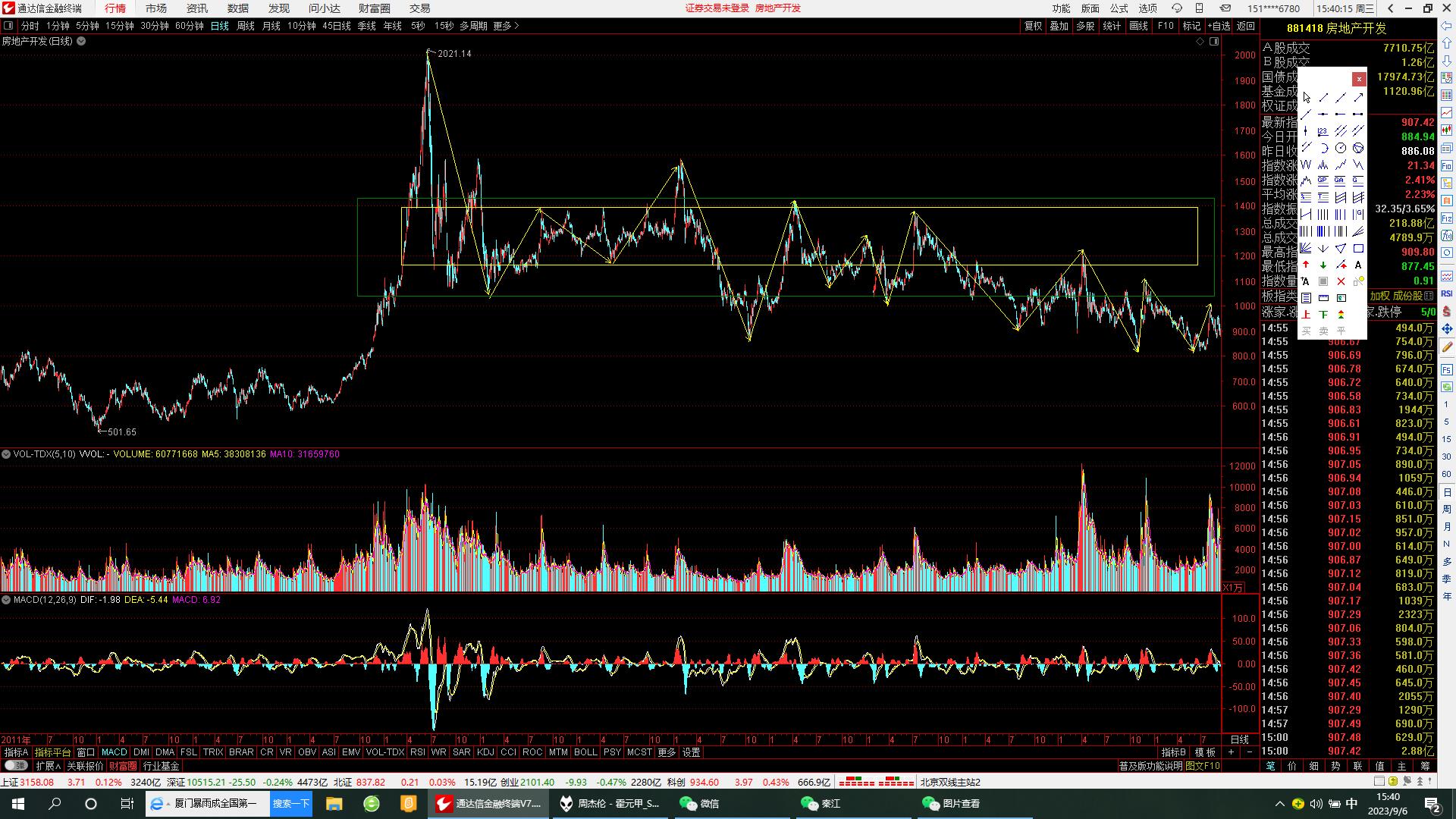Choose the circle drawing tool

[1341, 148]
